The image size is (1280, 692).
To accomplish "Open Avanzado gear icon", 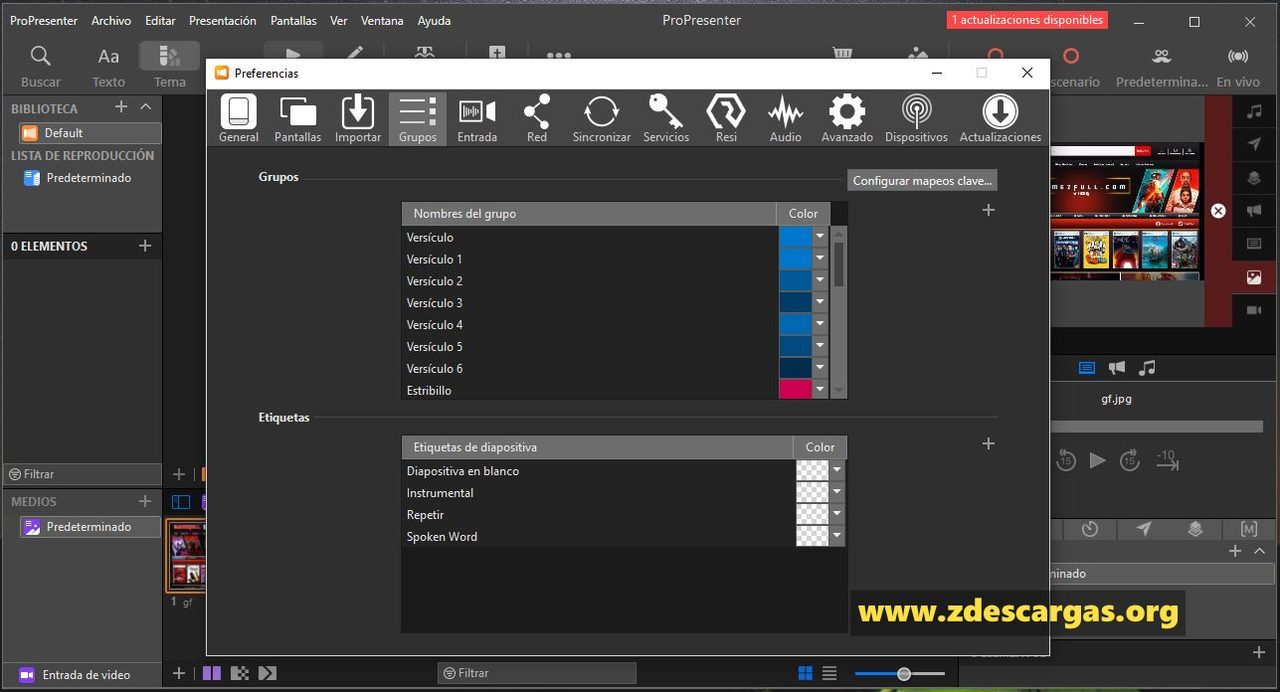I will [x=847, y=118].
